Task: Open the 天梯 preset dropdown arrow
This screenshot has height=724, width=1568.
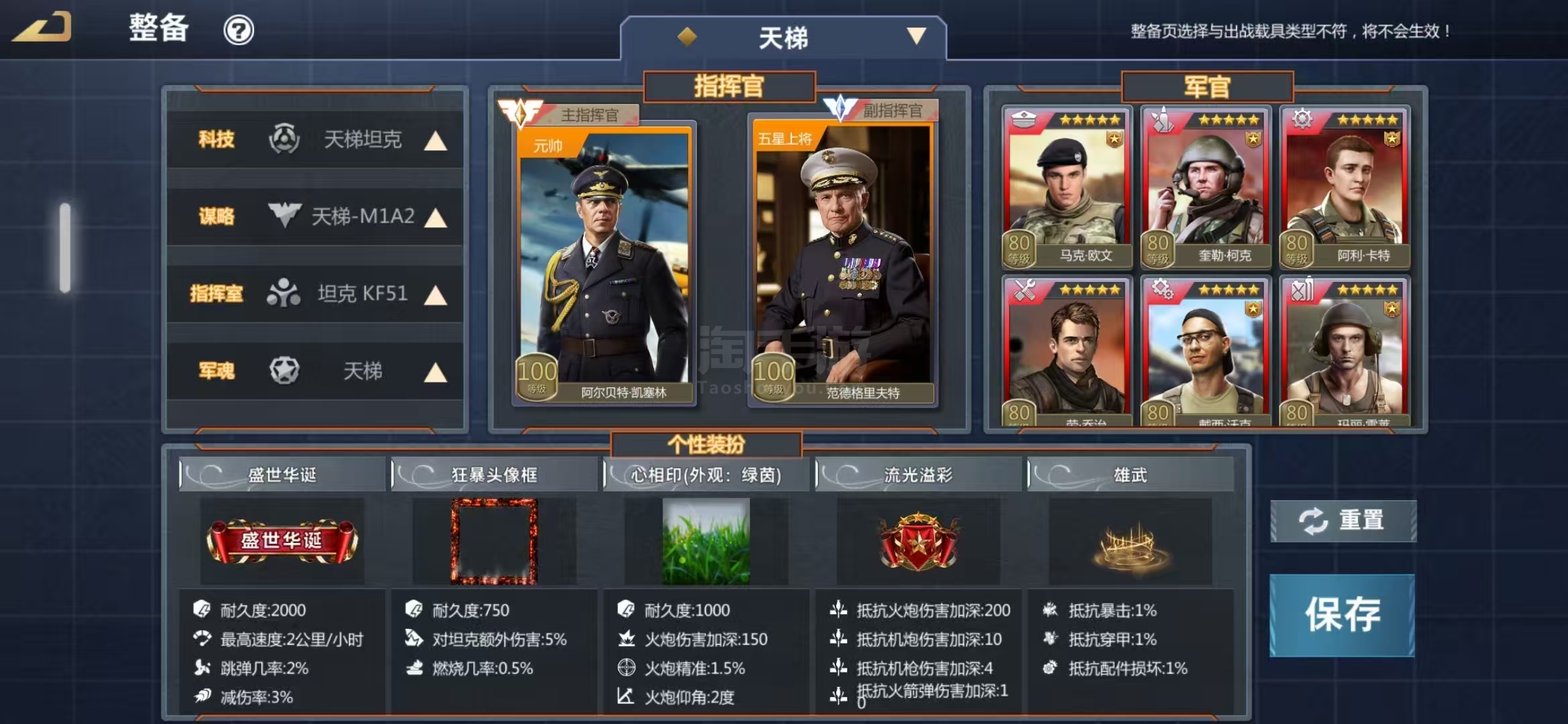Action: (x=916, y=36)
